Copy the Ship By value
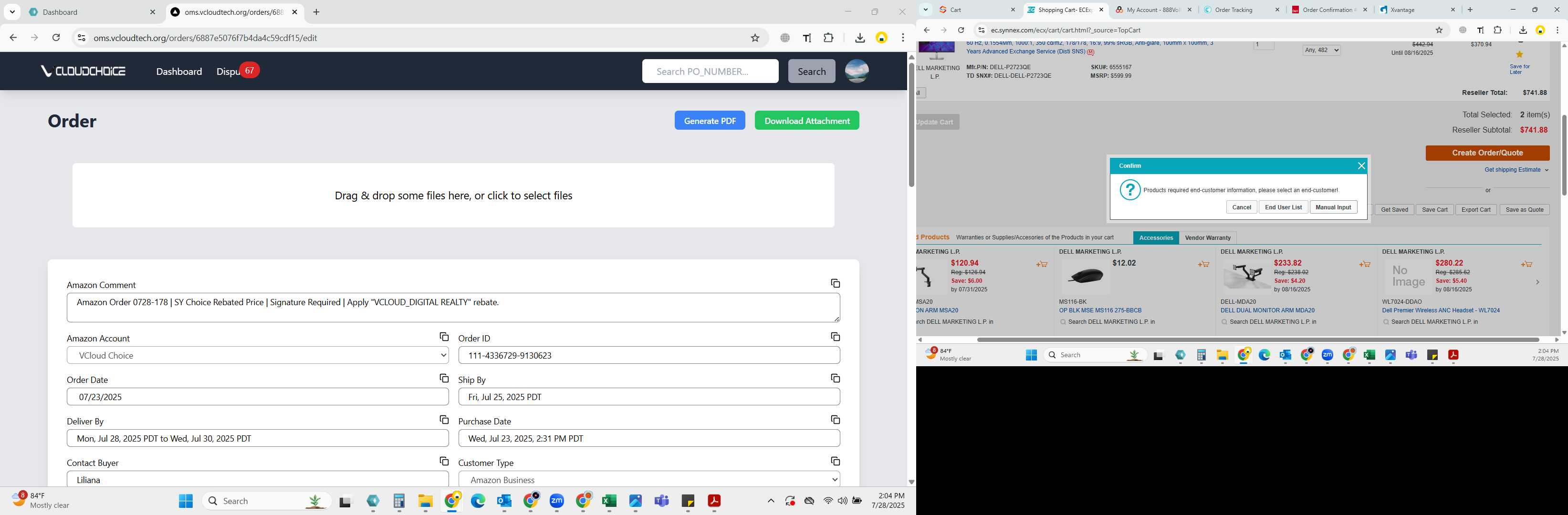The width and height of the screenshot is (1568, 515). click(x=835, y=378)
